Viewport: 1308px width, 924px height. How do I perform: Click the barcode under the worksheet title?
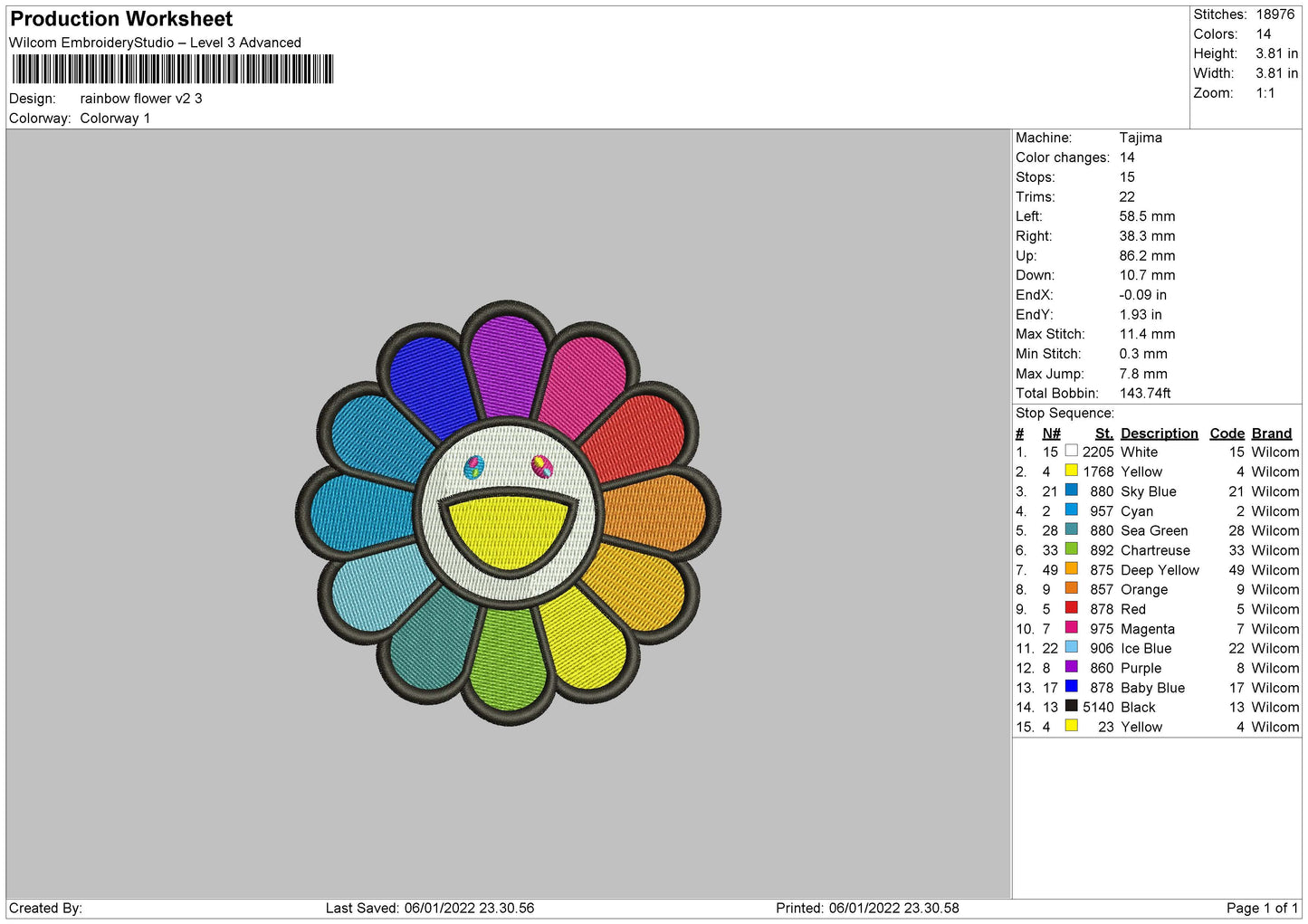tap(173, 70)
